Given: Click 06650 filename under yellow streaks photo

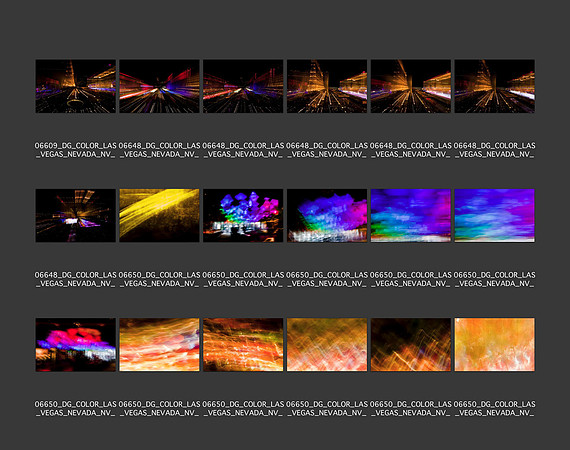Looking at the screenshot, I should [x=159, y=279].
